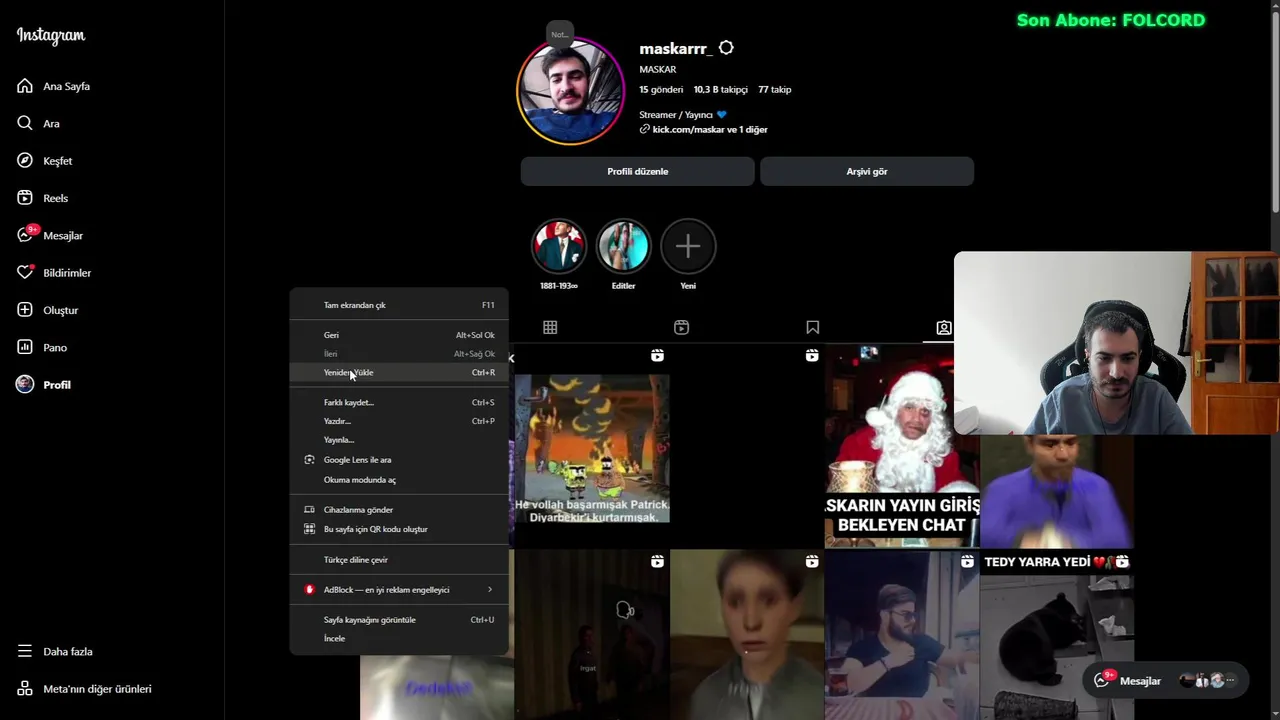Expand the AdBlock submenu arrow
The width and height of the screenshot is (1280, 720).
coord(490,590)
